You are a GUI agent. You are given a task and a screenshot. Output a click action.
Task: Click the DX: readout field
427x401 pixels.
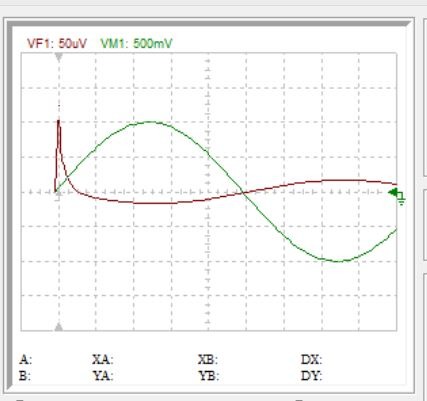311,360
